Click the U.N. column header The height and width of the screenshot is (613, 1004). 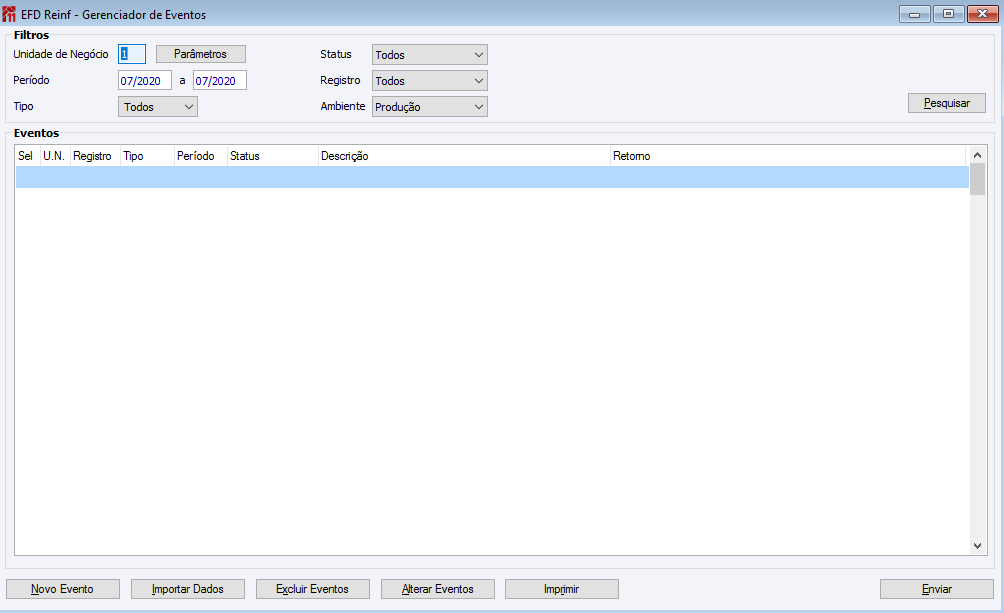coord(55,156)
